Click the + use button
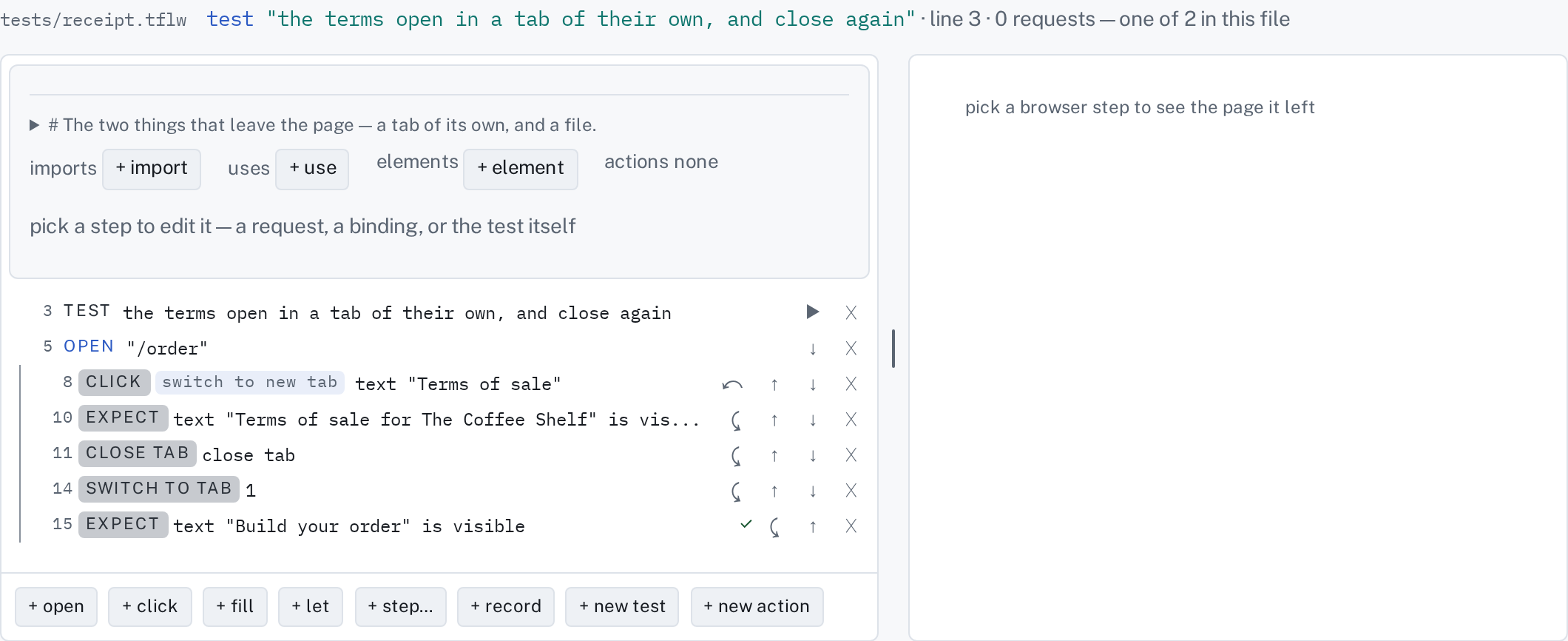Viewport: 1568px width, 641px height. 312,169
